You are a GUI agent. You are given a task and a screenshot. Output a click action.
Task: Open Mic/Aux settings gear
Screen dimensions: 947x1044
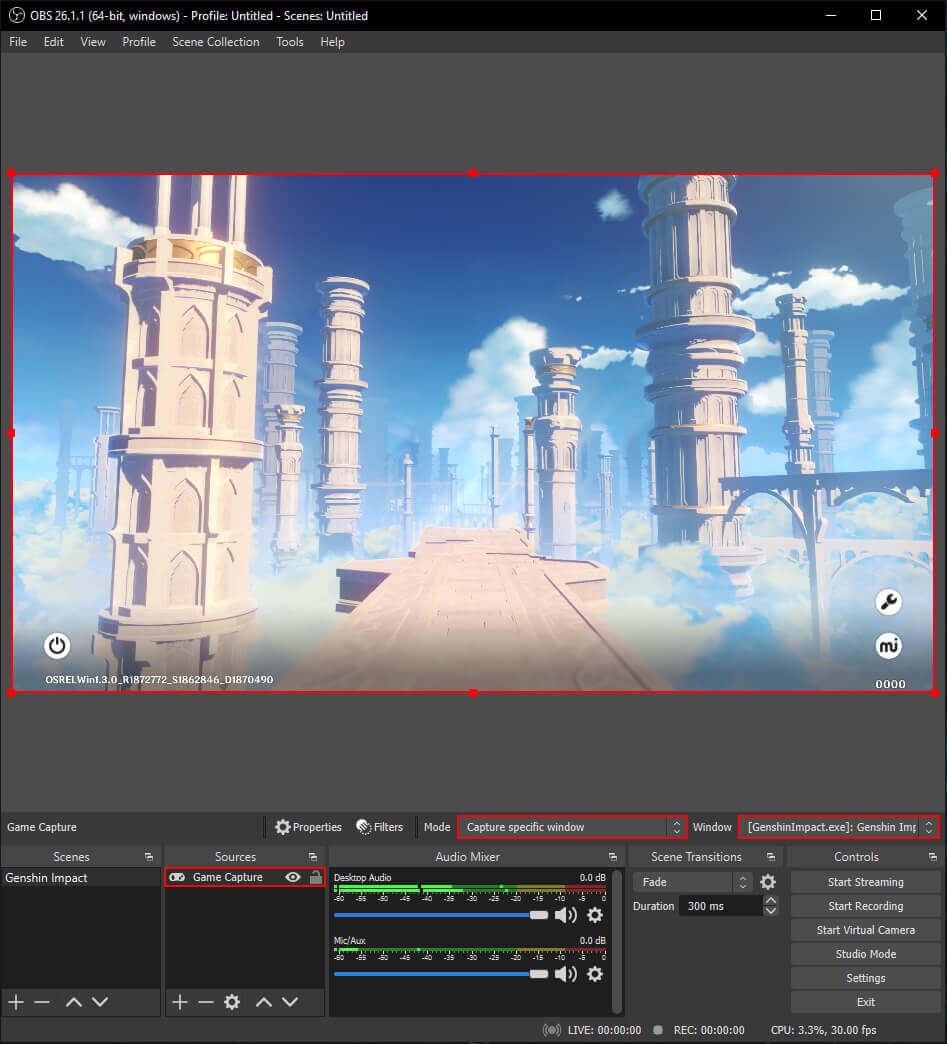(595, 974)
